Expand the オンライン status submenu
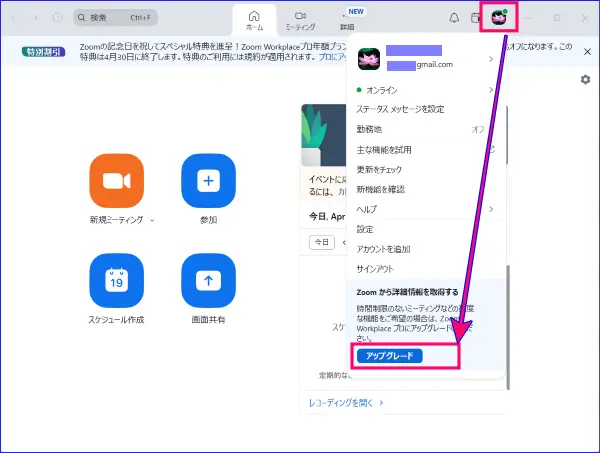This screenshot has width=600, height=453. 491,90
